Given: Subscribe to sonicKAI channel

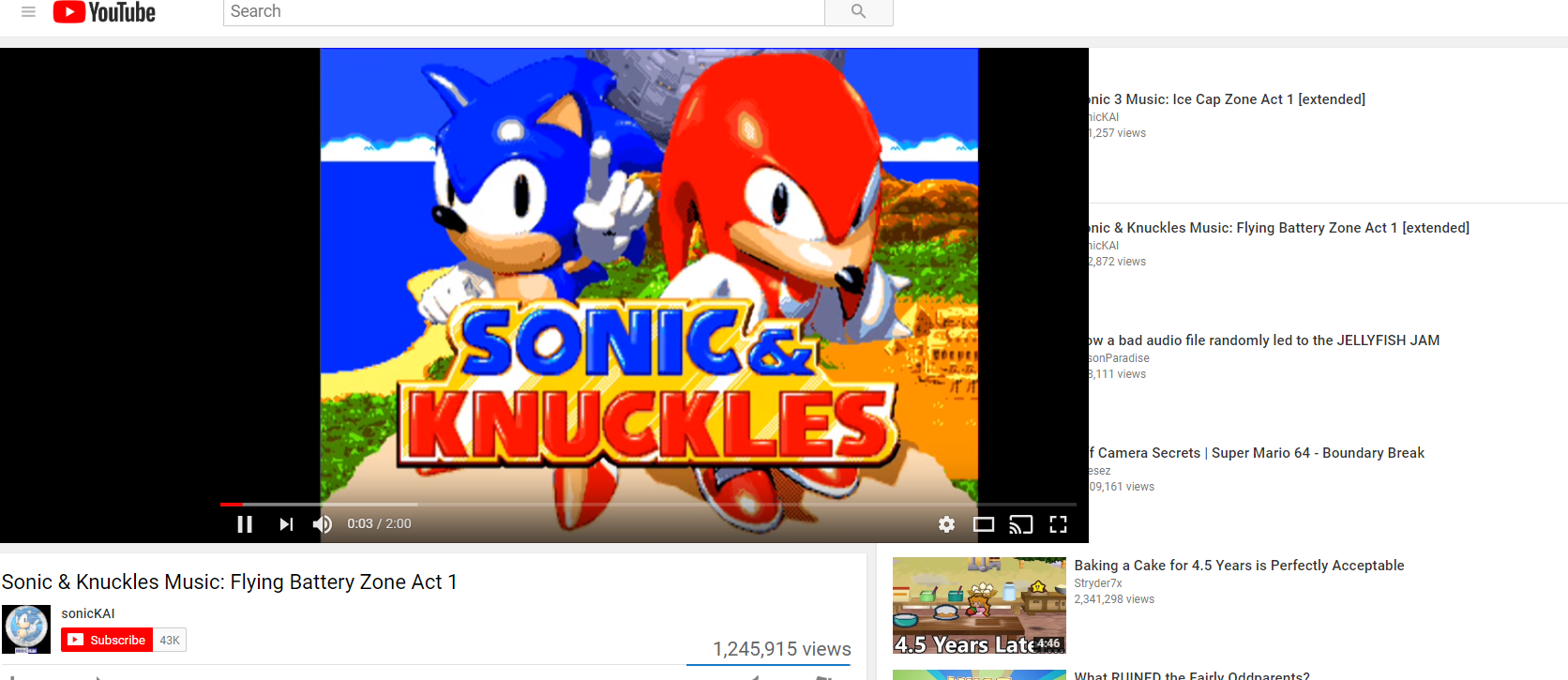Looking at the screenshot, I should 107,640.
